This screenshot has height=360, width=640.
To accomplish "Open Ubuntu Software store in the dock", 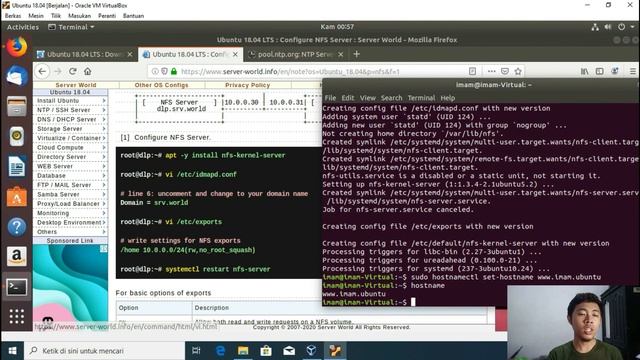I will [x=17, y=197].
